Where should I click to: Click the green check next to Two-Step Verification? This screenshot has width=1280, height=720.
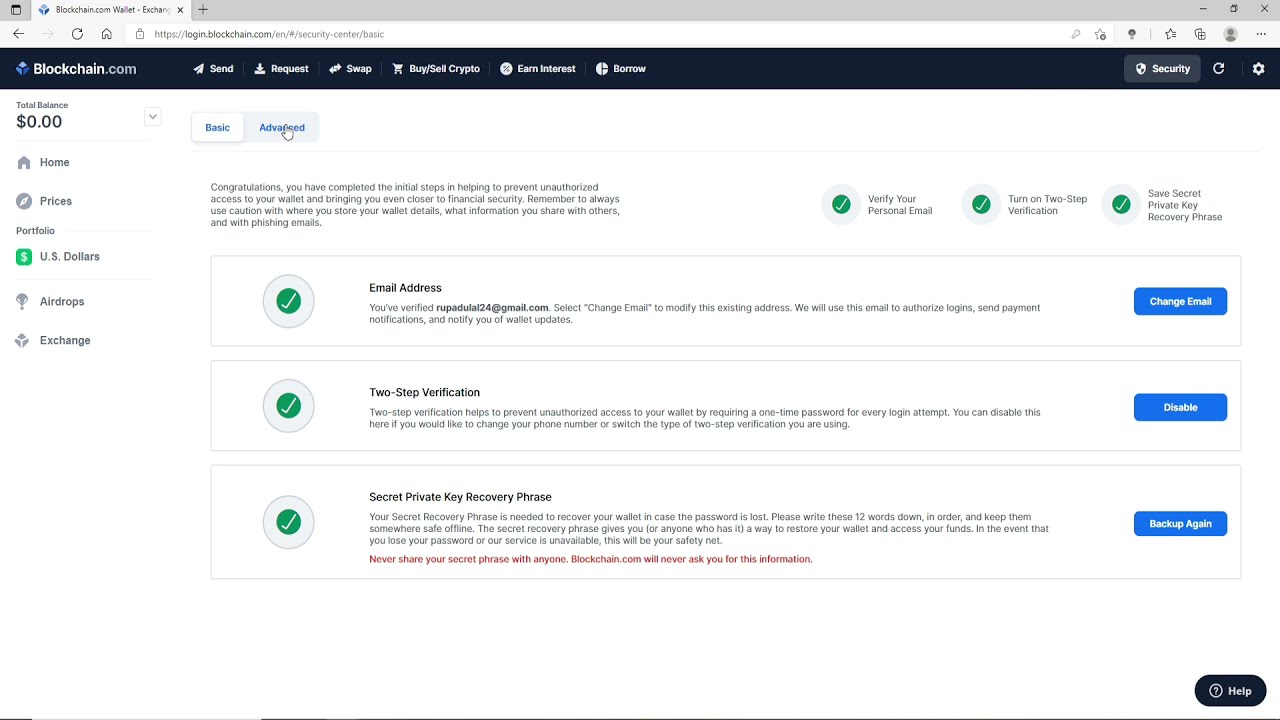point(289,406)
